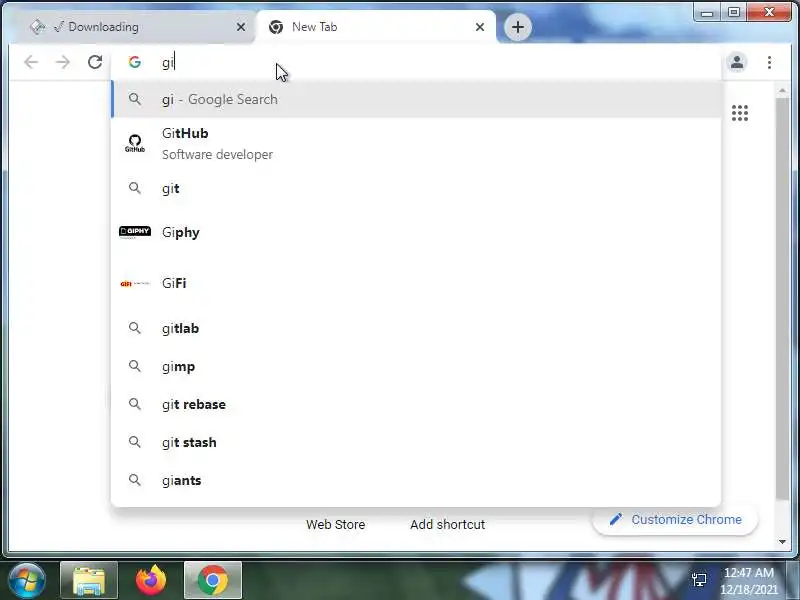
Task: Click search icon beside git rebase
Action: point(135,404)
